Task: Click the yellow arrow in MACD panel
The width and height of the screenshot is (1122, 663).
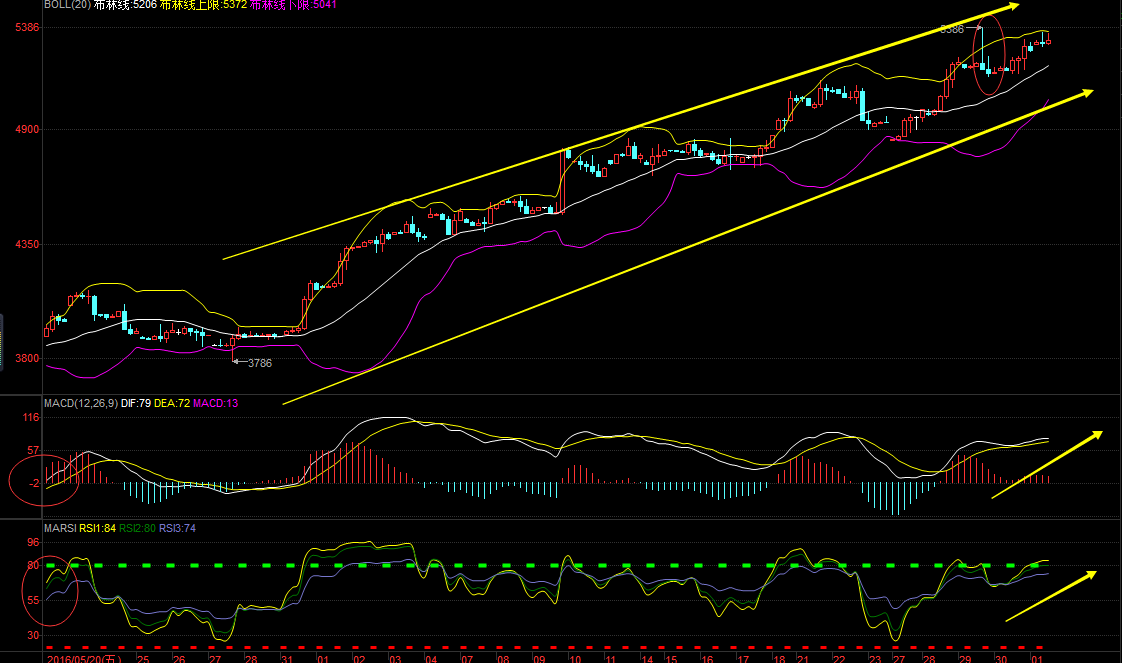Action: [1046, 464]
